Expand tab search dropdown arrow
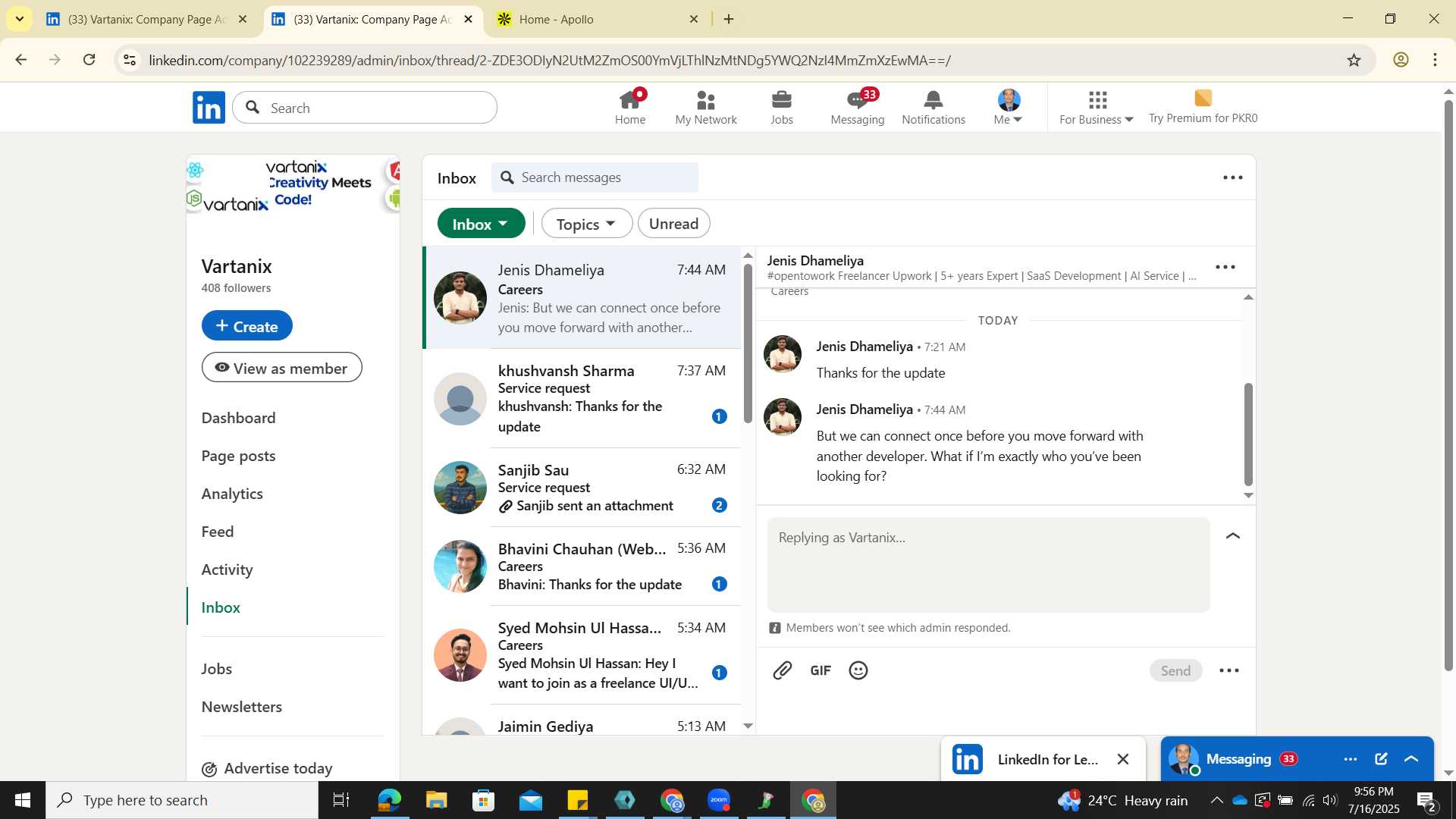This screenshot has height=819, width=1456. tap(19, 19)
